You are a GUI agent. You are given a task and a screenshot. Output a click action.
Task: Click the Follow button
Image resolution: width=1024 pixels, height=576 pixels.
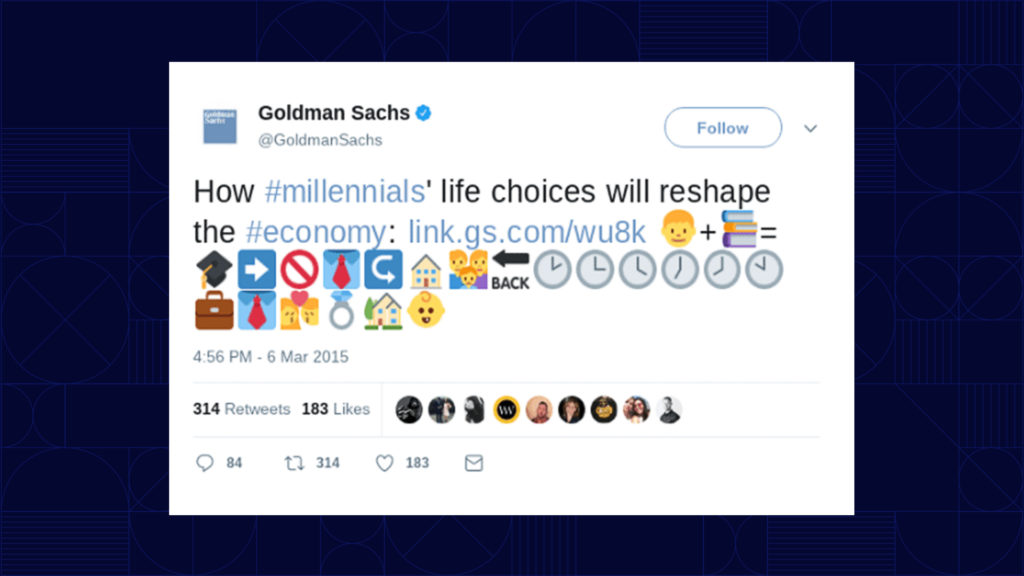(722, 128)
